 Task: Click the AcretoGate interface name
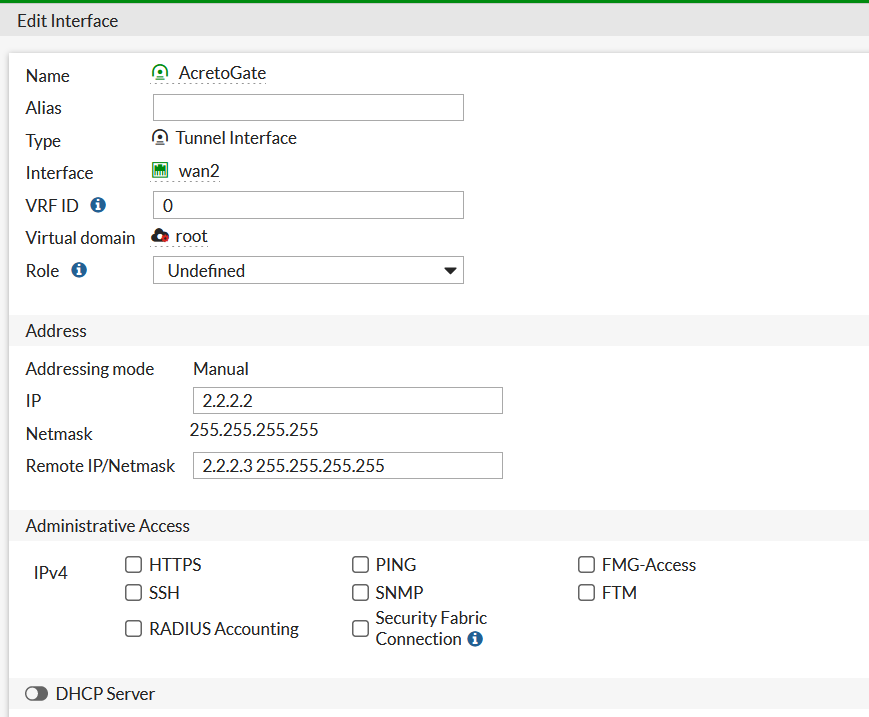coord(222,73)
